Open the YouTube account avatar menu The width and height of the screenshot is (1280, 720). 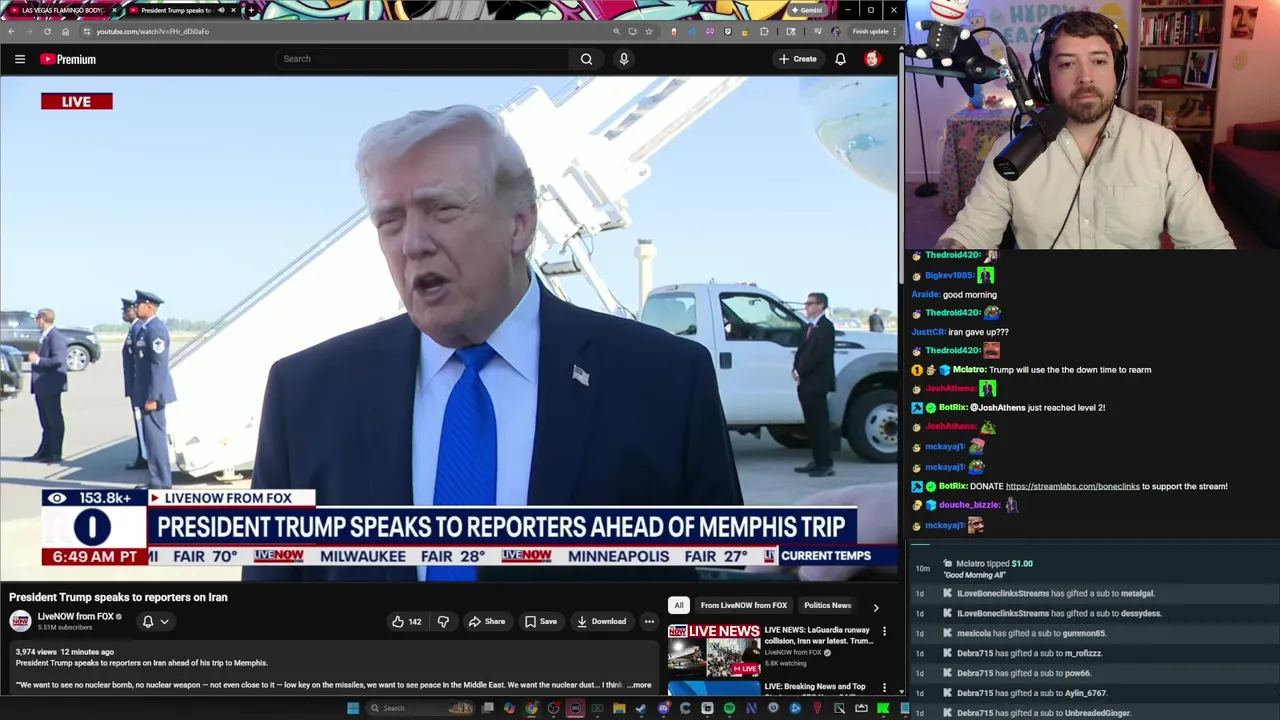872,59
